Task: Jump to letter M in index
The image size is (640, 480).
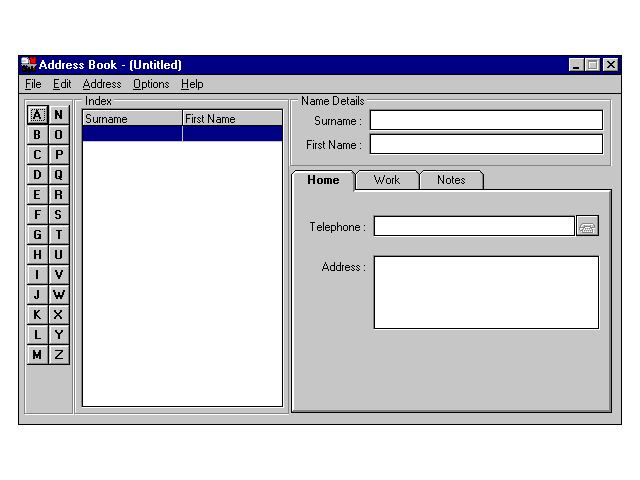Action: (37, 355)
